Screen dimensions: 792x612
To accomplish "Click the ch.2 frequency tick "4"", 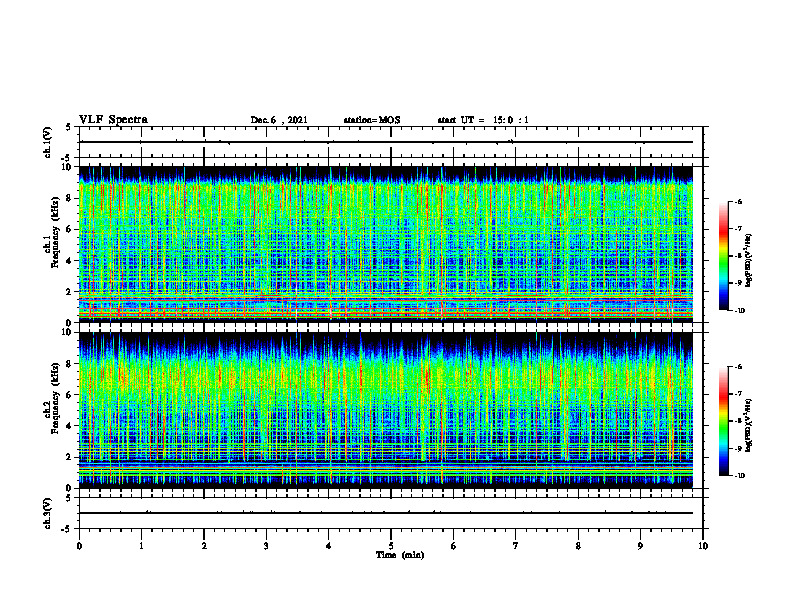I will pos(70,426).
